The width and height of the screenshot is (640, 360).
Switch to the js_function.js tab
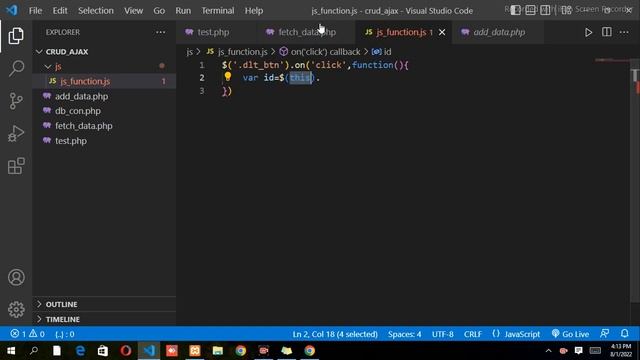[x=400, y=32]
